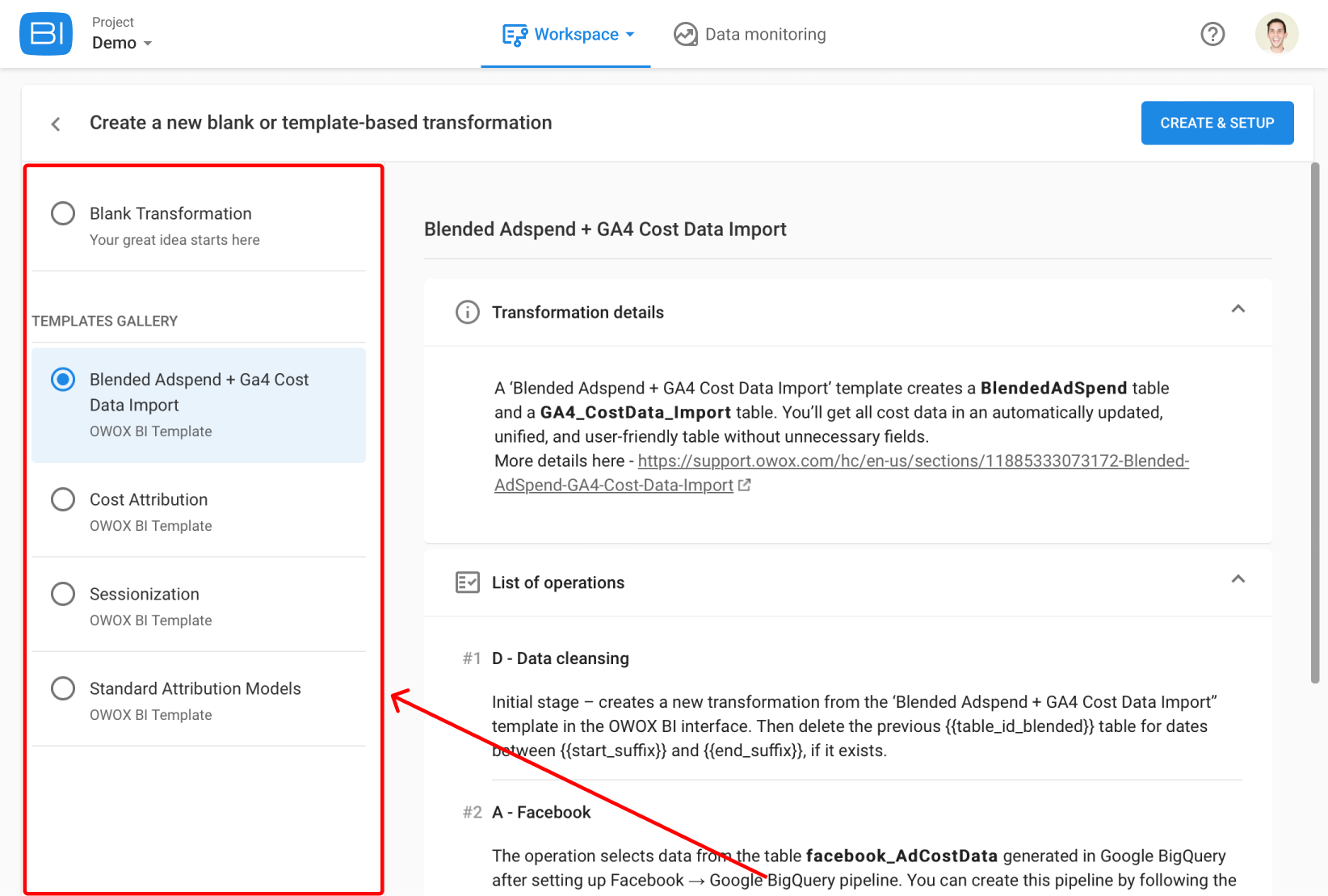Switch to the Workspace tab
Screen dimensions: 1328x896
[x=567, y=34]
